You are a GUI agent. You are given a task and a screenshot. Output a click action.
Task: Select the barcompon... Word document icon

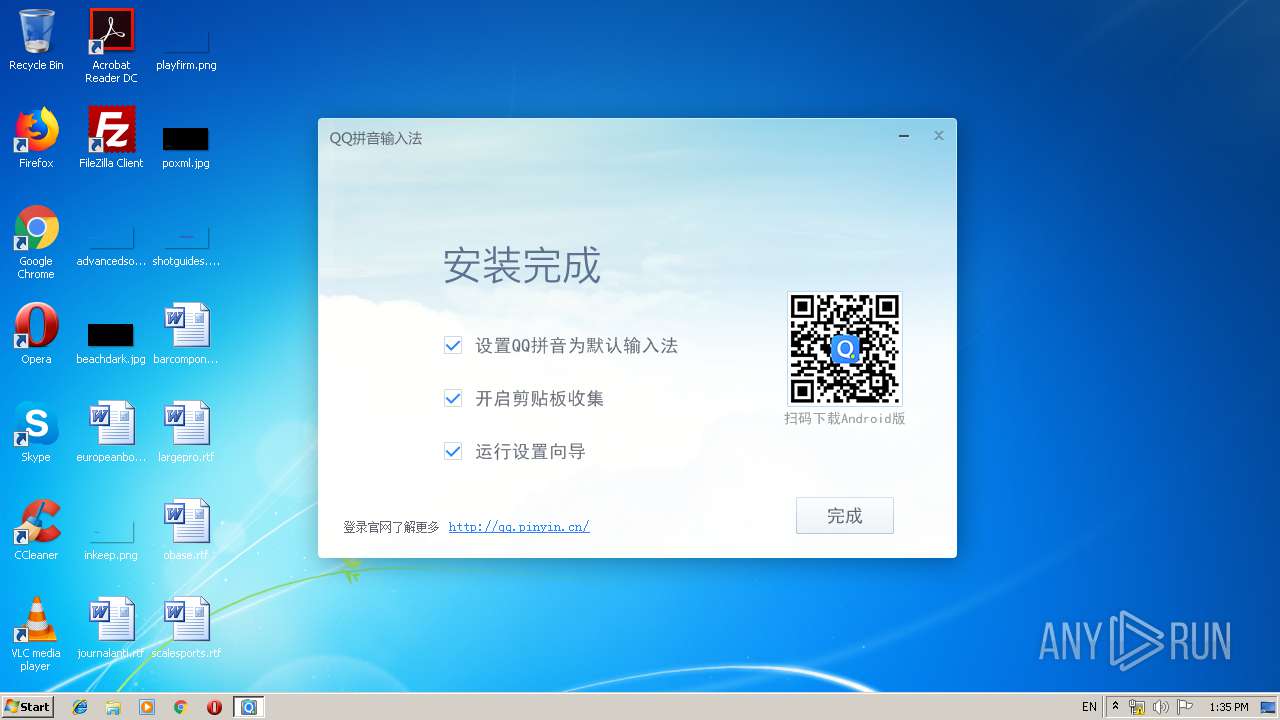coord(186,335)
